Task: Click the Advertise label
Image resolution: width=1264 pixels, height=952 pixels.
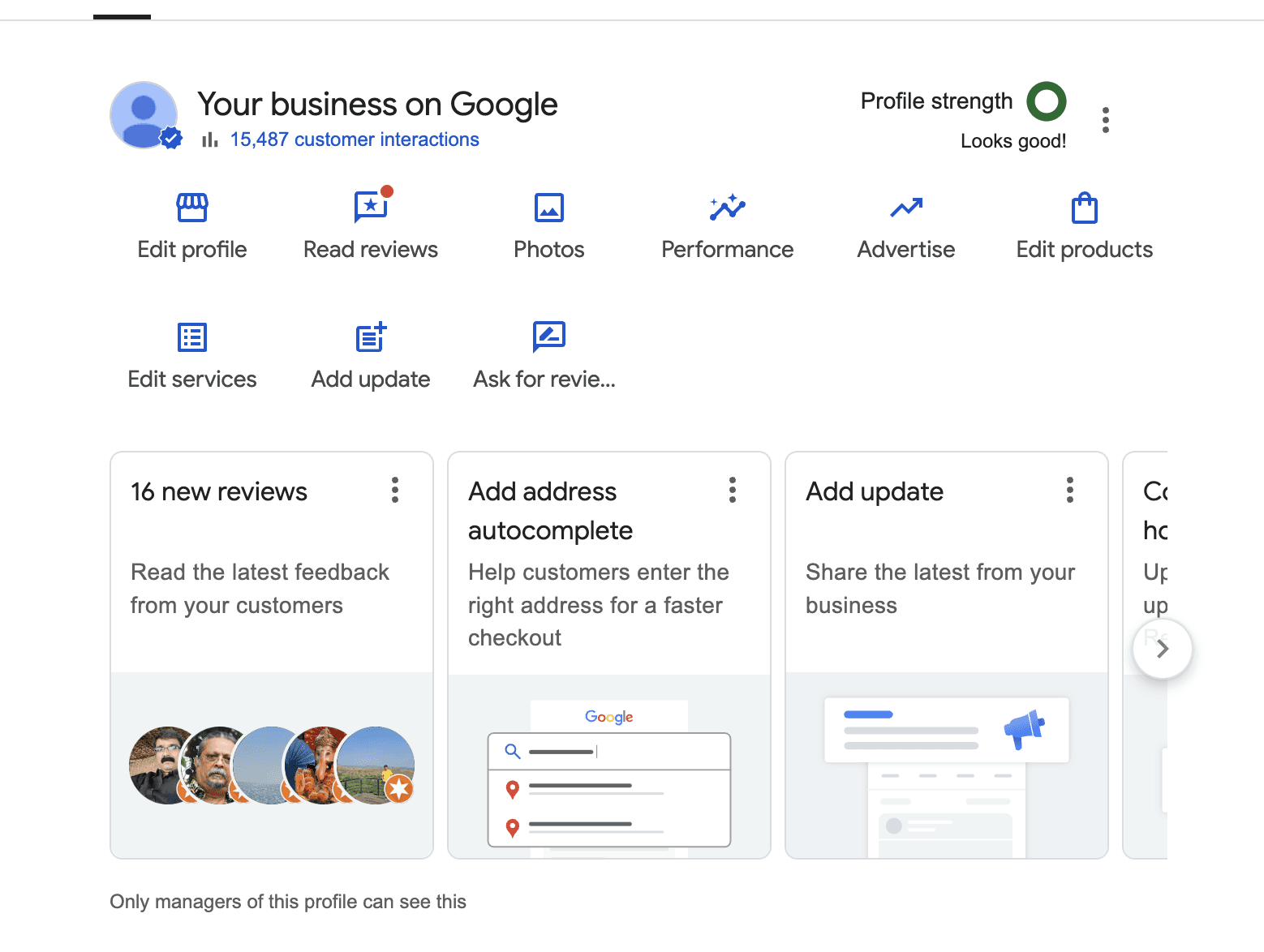Action: pos(906,250)
